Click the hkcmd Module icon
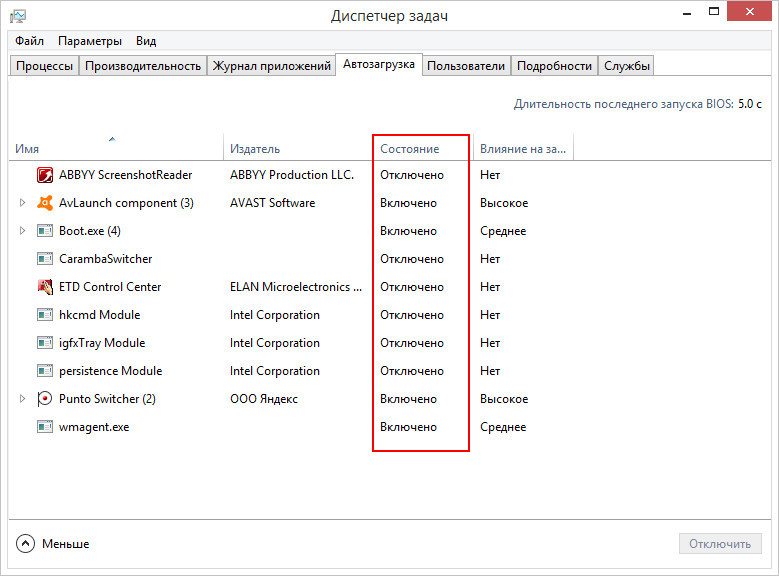 [x=45, y=315]
